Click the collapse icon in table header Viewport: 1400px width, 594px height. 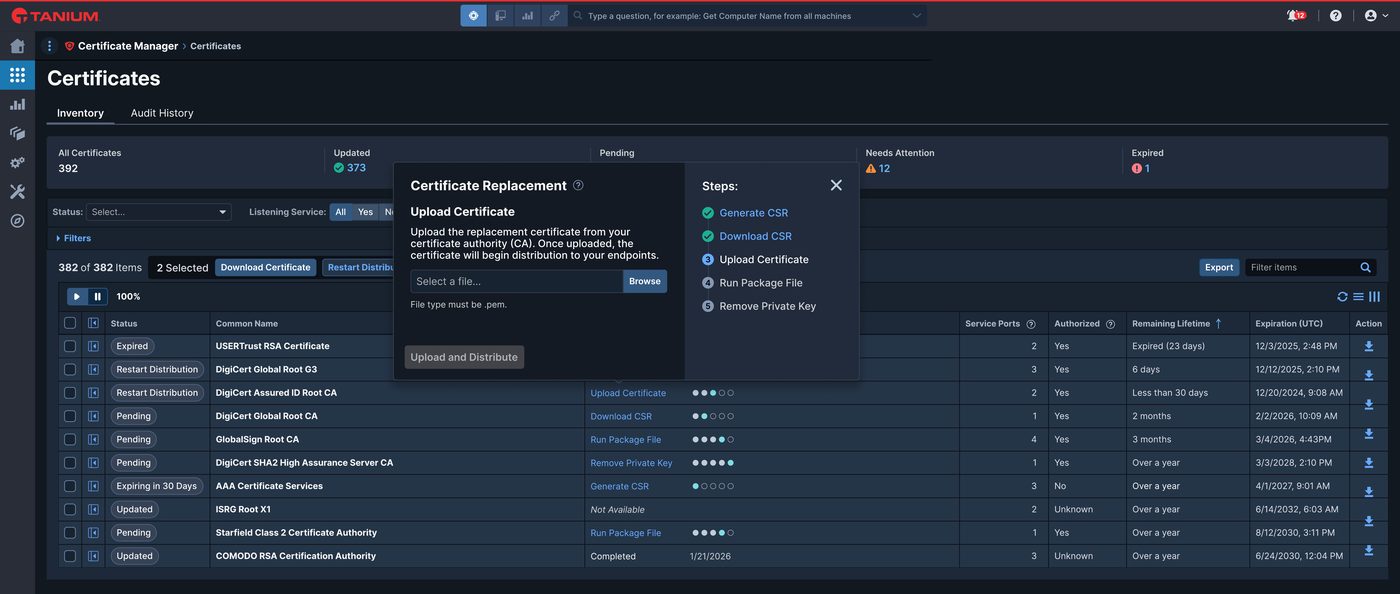[93, 323]
